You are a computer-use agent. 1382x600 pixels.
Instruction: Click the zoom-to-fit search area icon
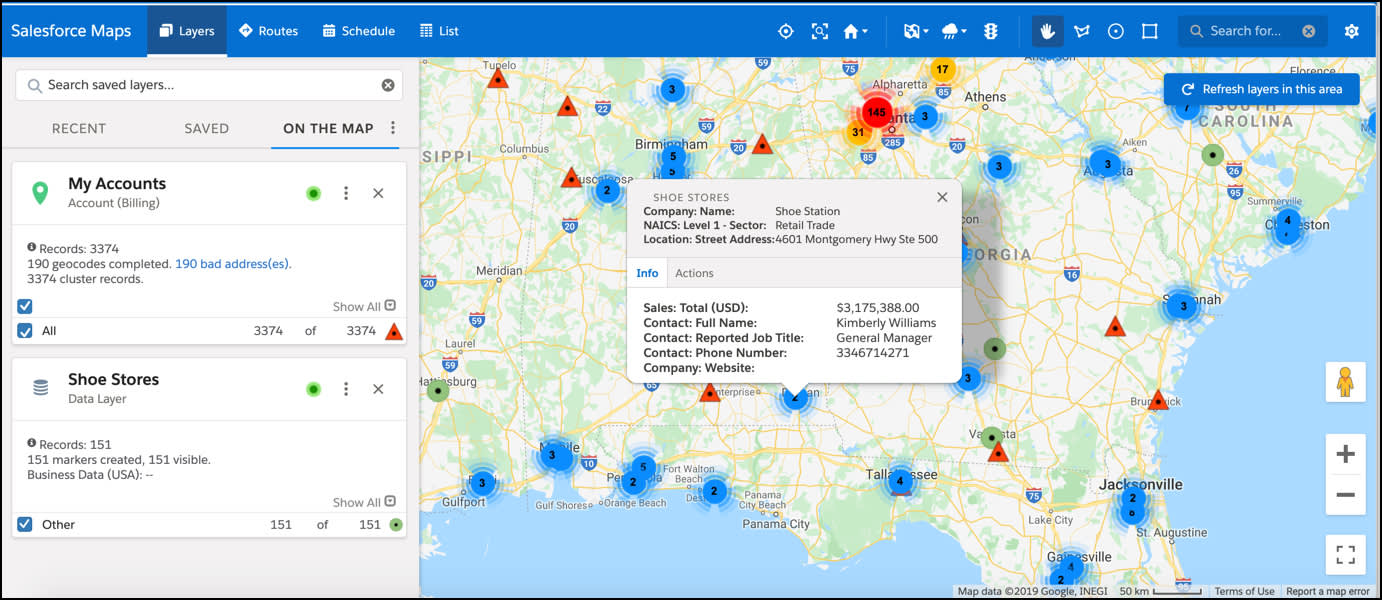pos(820,31)
